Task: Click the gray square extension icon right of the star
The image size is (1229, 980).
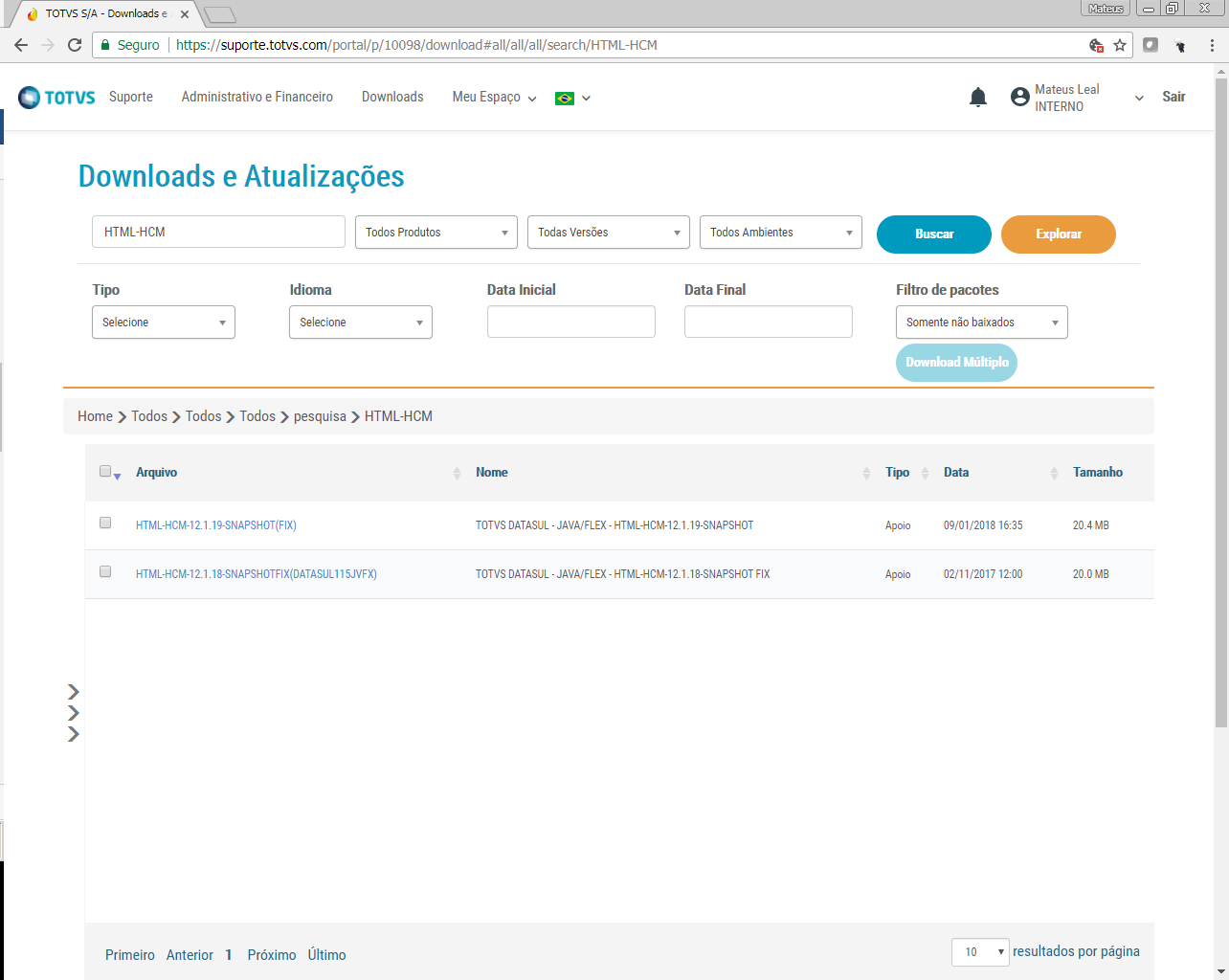Action: coord(1151,45)
